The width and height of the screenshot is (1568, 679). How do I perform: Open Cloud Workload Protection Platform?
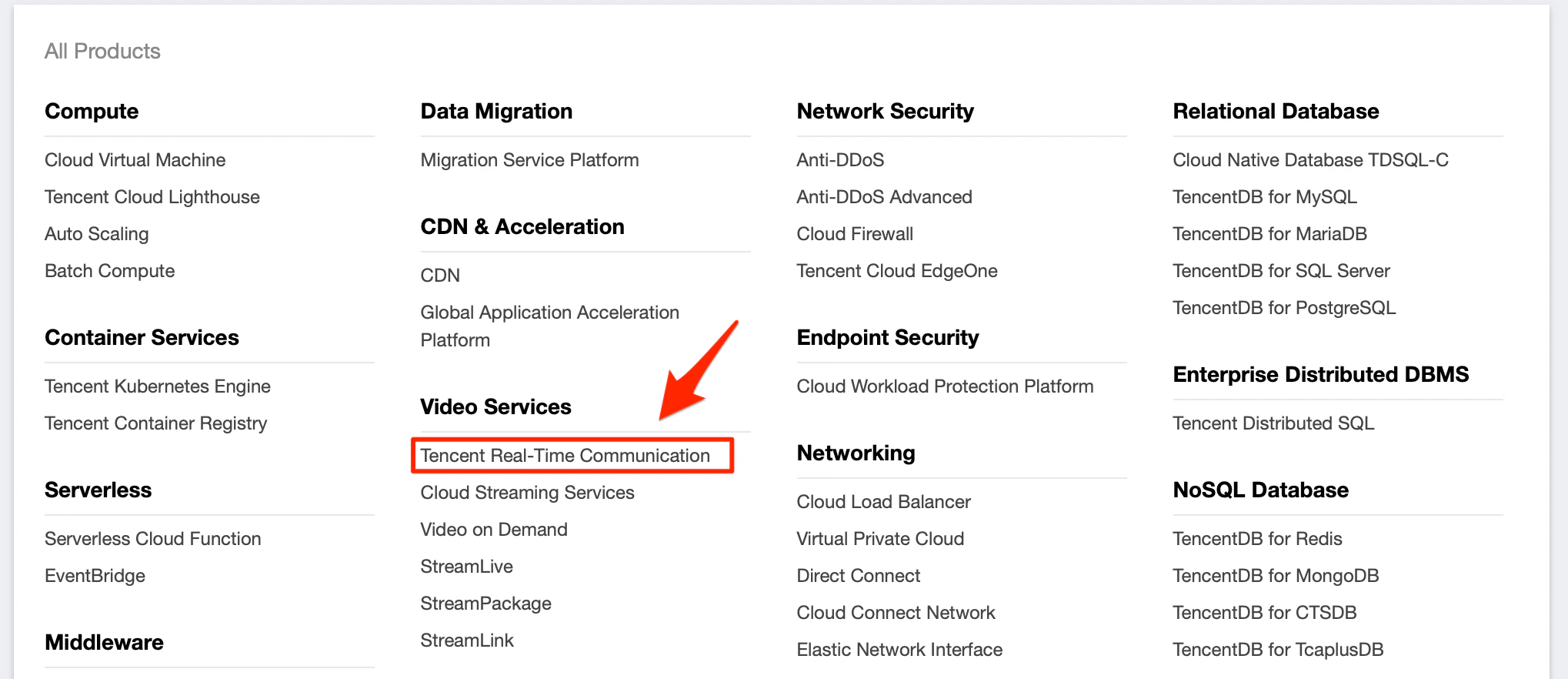945,386
